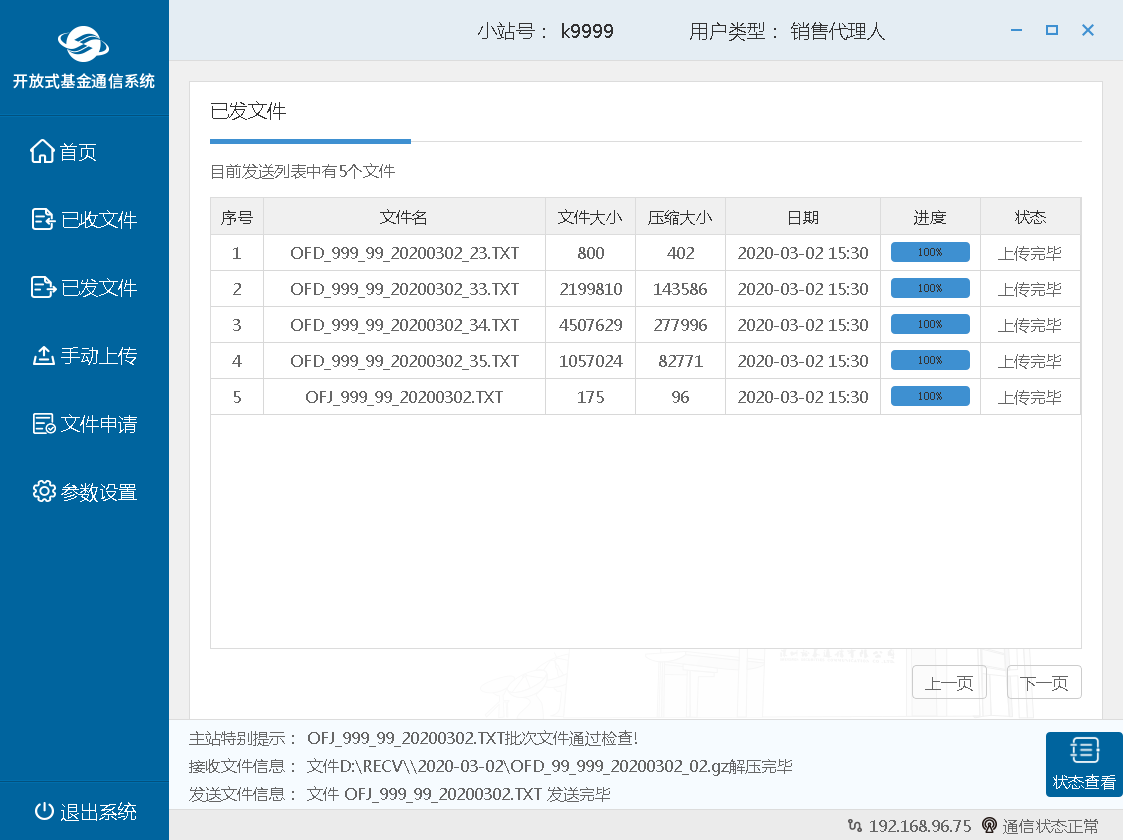Click the file size cell 800
This screenshot has height=840, width=1123.
[x=590, y=253]
